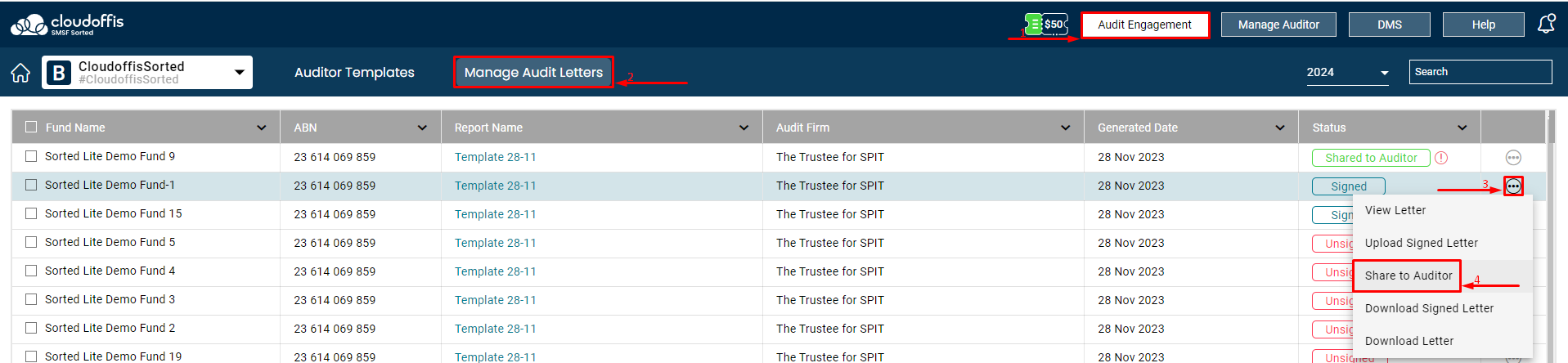1568x363 pixels.
Task: Open Template 28-11 link for Fund 9
Action: 496,157
